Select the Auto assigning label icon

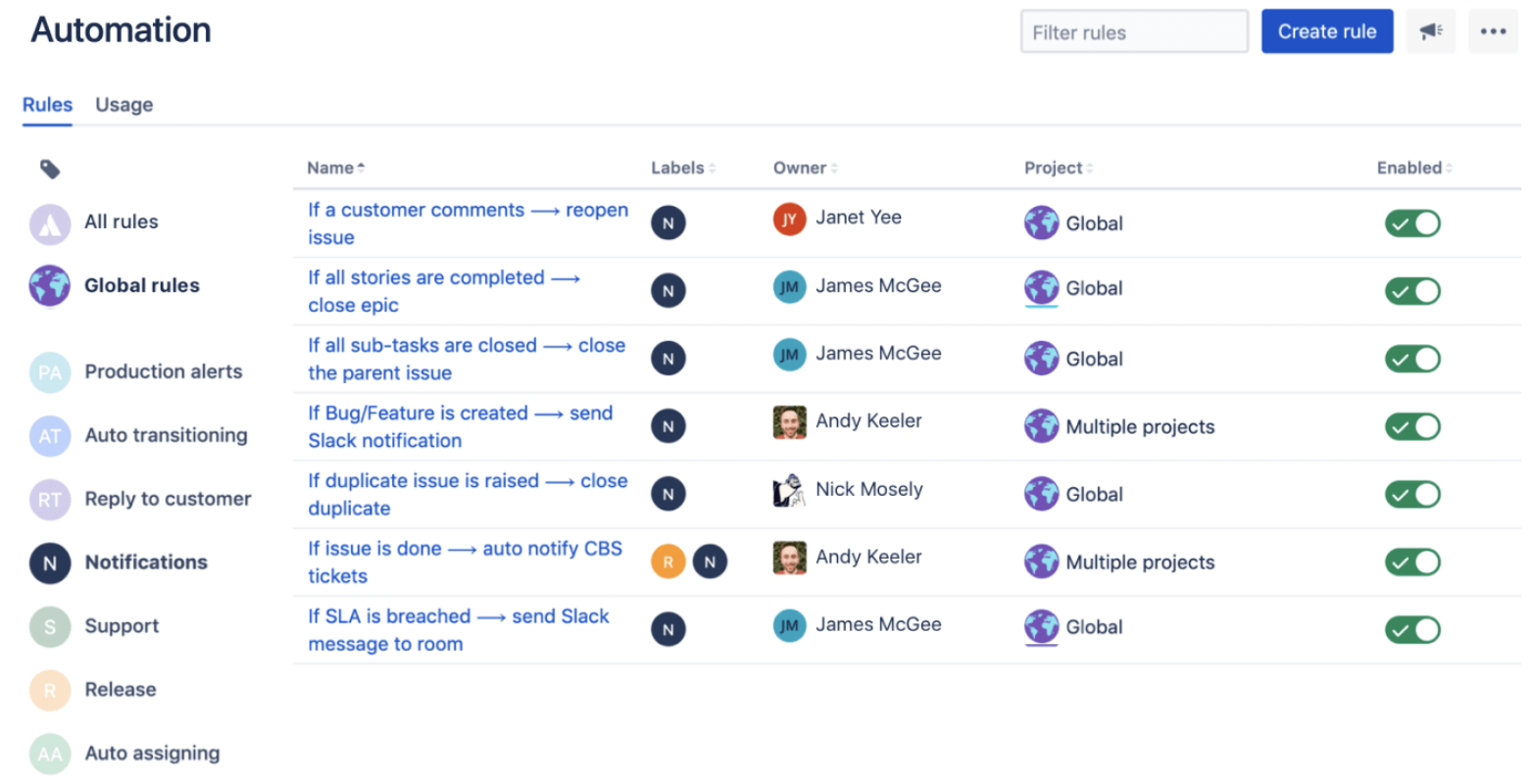(49, 754)
